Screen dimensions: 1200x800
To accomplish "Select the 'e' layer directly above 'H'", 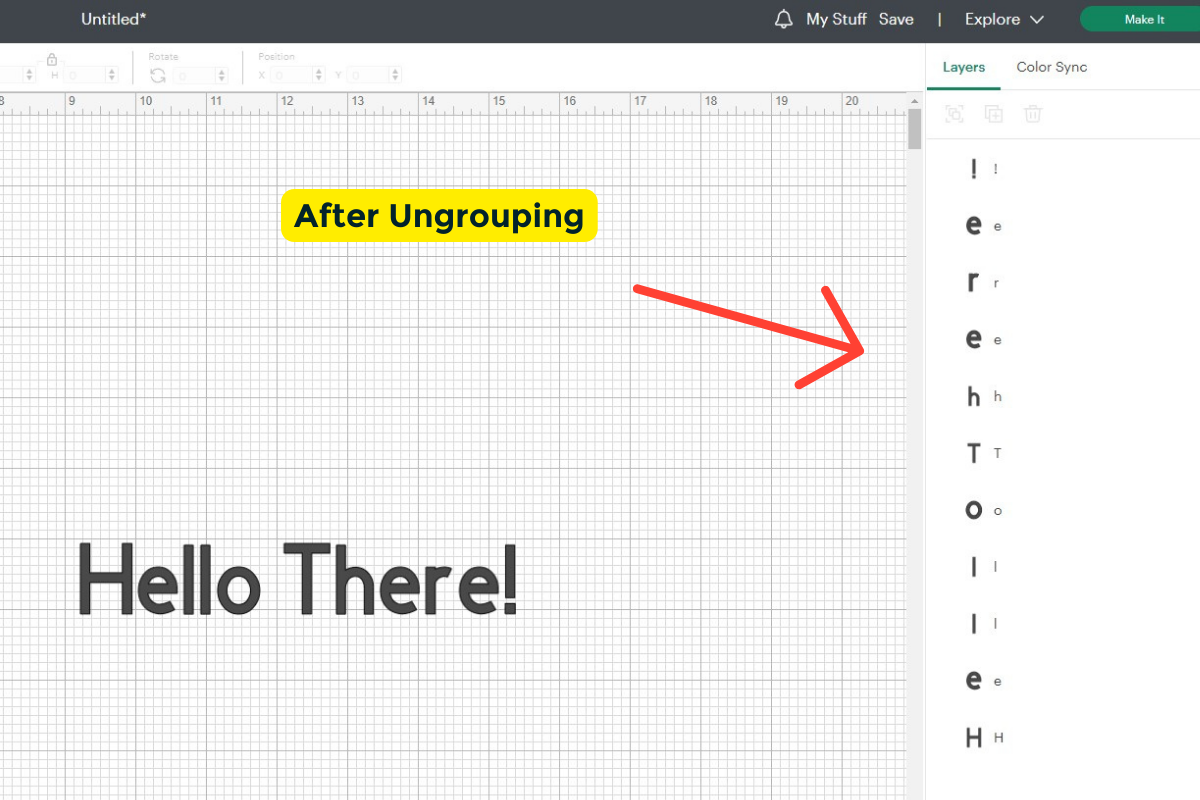I will (x=1063, y=681).
